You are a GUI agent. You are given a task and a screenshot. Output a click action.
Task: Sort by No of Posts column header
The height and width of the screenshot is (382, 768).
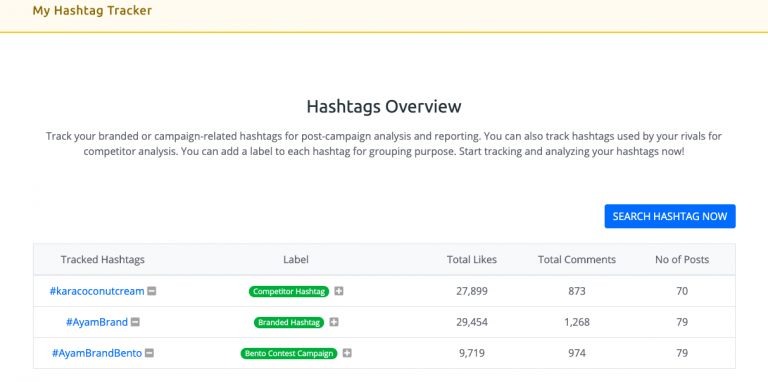[x=682, y=260]
